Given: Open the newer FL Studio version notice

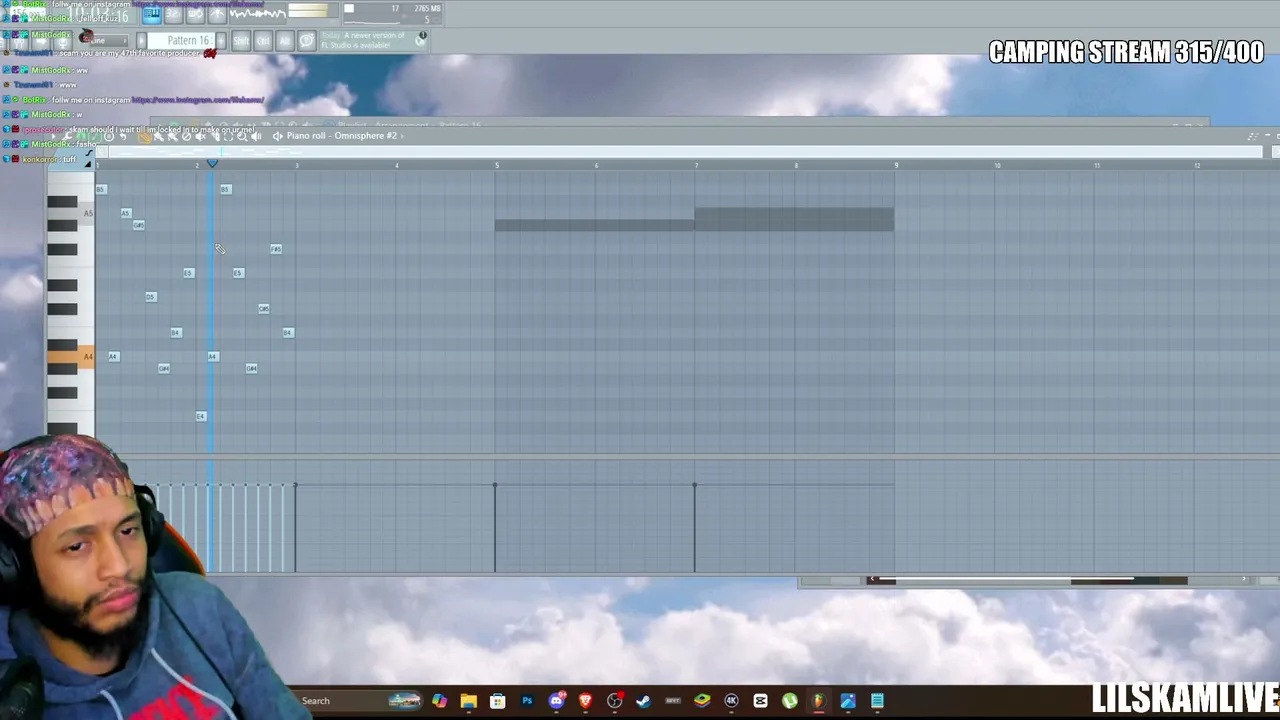Looking at the screenshot, I should (372, 40).
